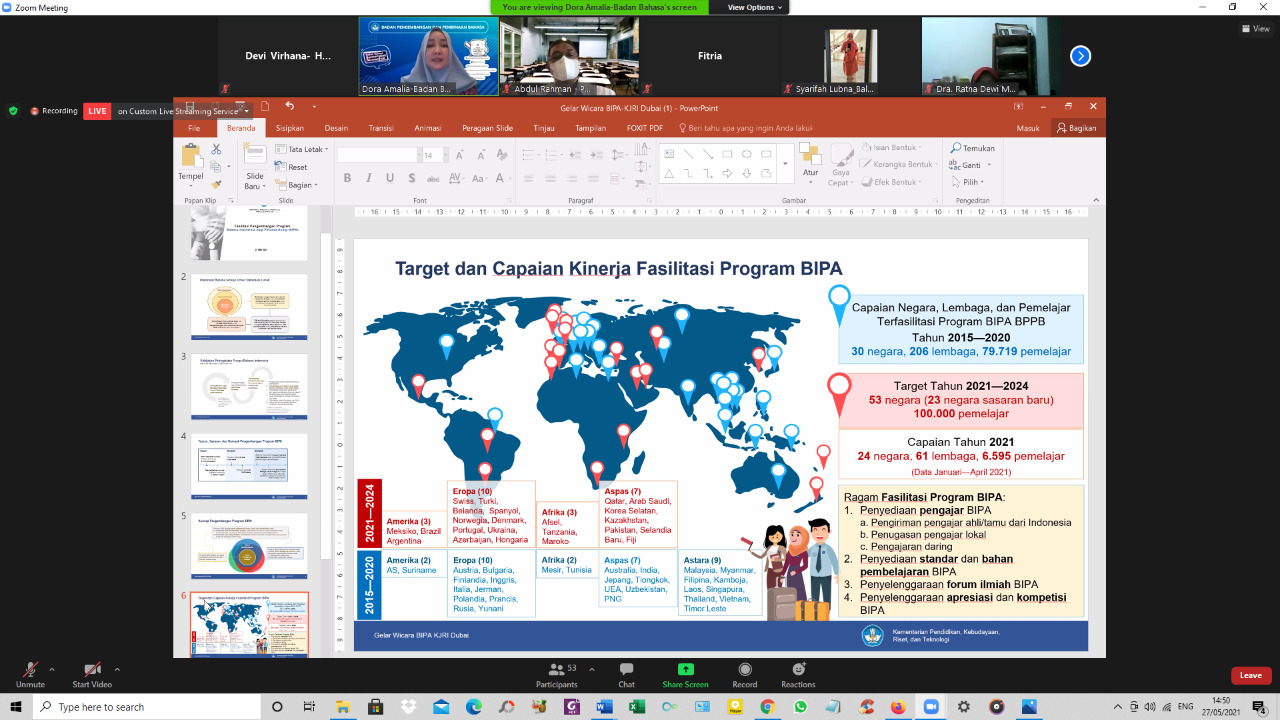Toggle Unmute microphone

tap(30, 670)
